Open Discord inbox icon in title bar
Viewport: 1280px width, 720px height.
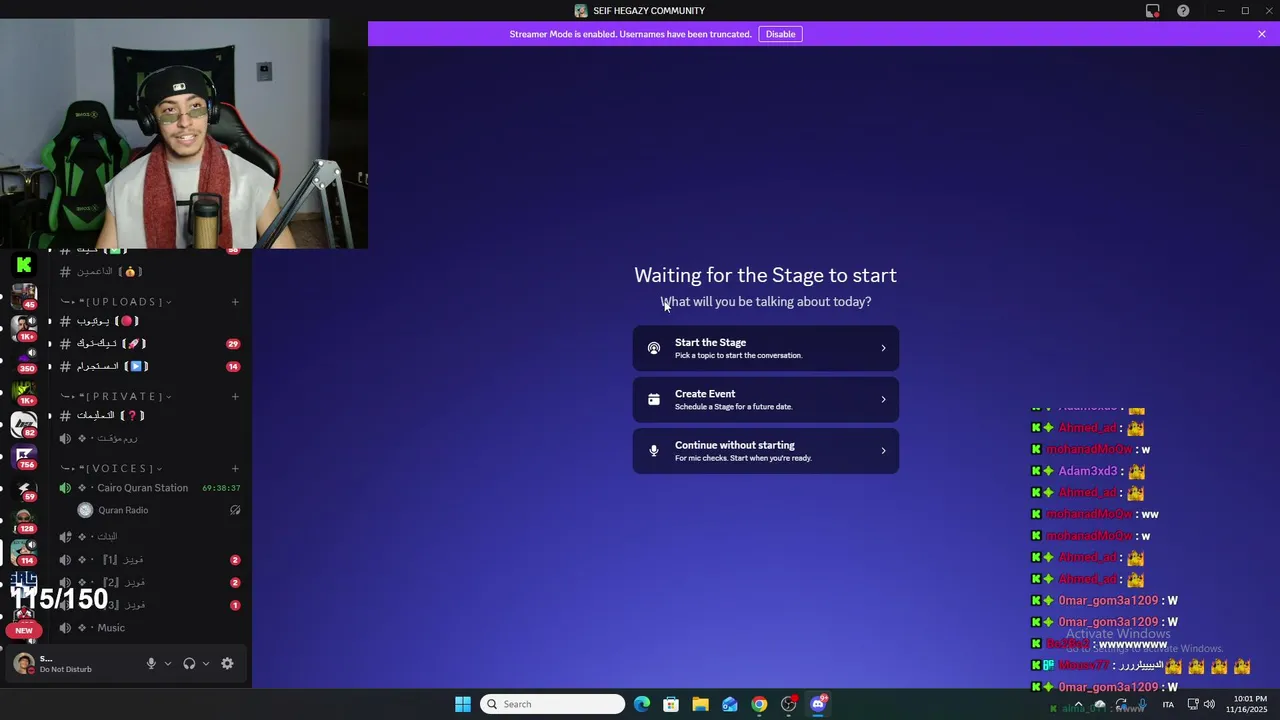point(1153,11)
